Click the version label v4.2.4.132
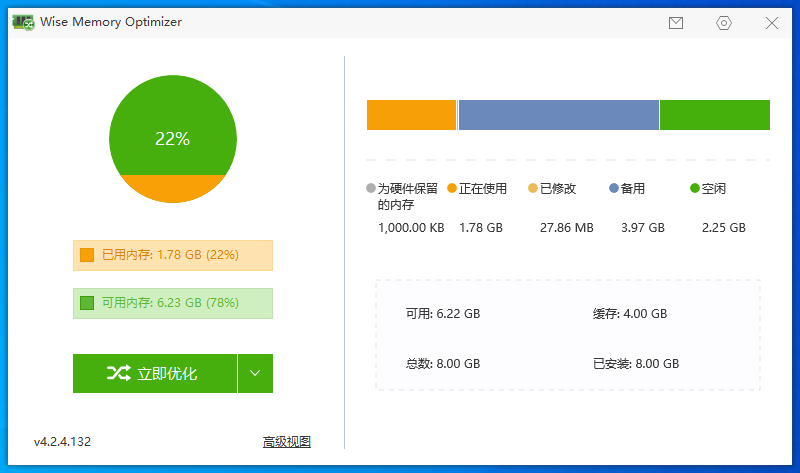 (62, 442)
